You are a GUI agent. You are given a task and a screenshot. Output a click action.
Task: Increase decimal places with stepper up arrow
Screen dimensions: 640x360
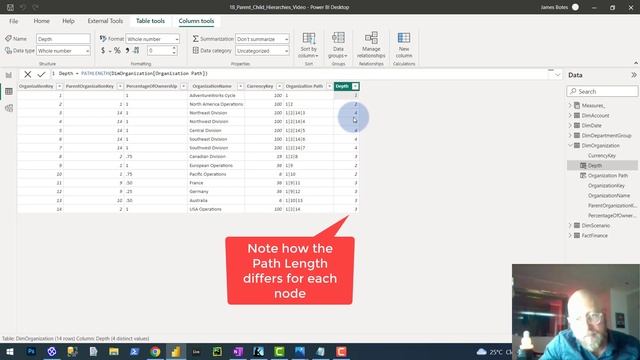click(174, 48)
